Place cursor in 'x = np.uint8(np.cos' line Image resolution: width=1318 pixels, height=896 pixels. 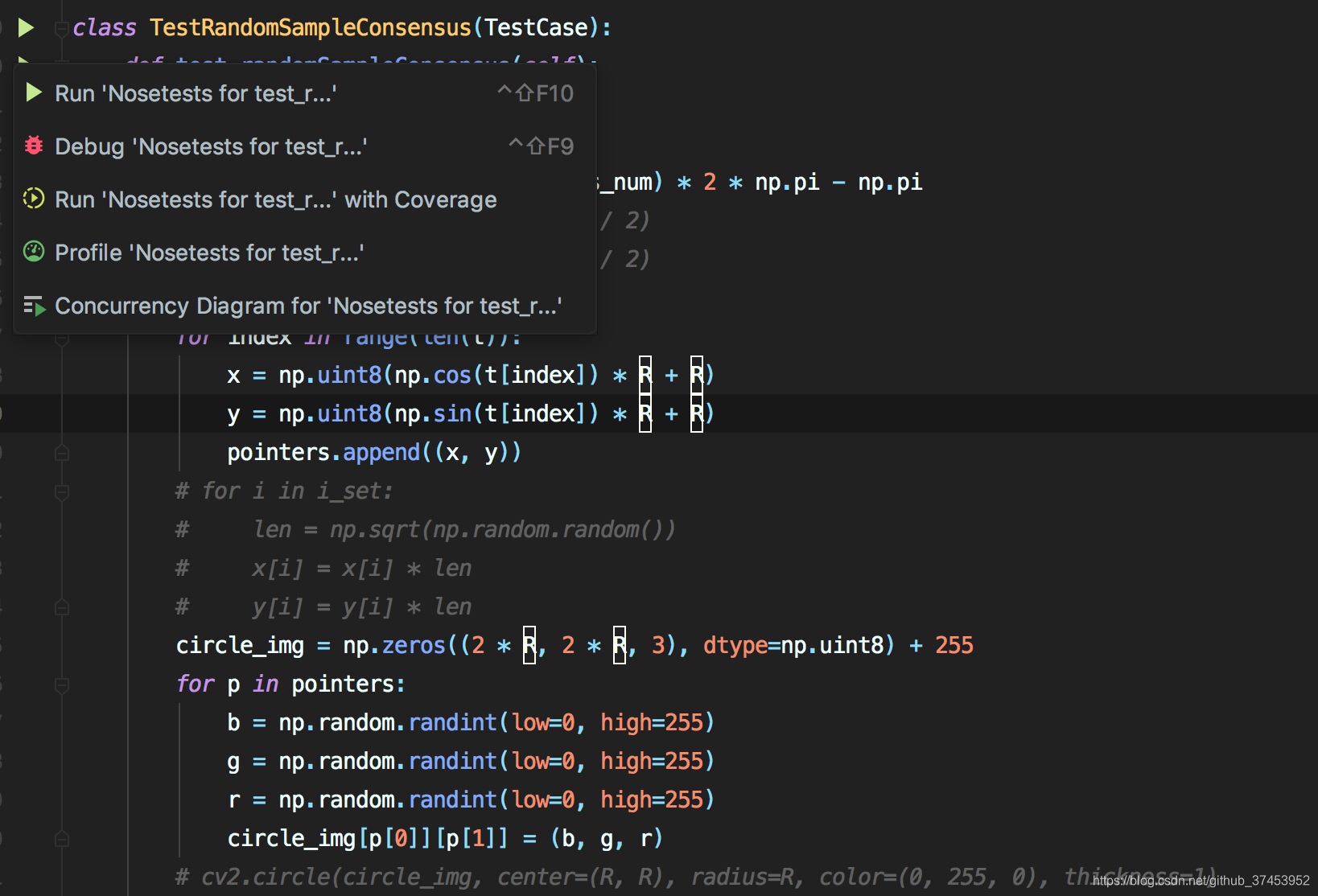pos(471,375)
